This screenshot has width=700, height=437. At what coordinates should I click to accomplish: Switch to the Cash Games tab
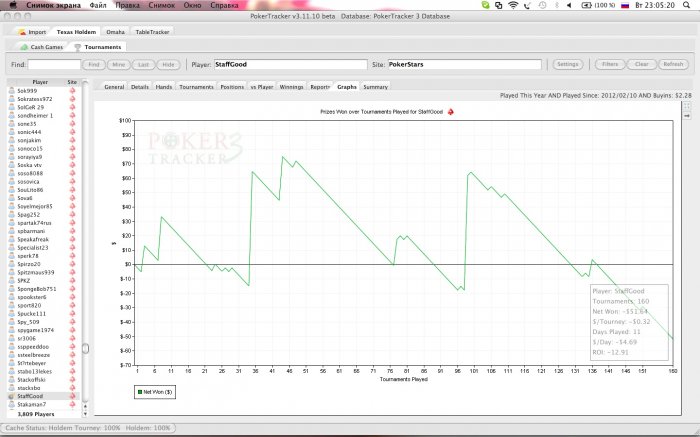[x=42, y=47]
